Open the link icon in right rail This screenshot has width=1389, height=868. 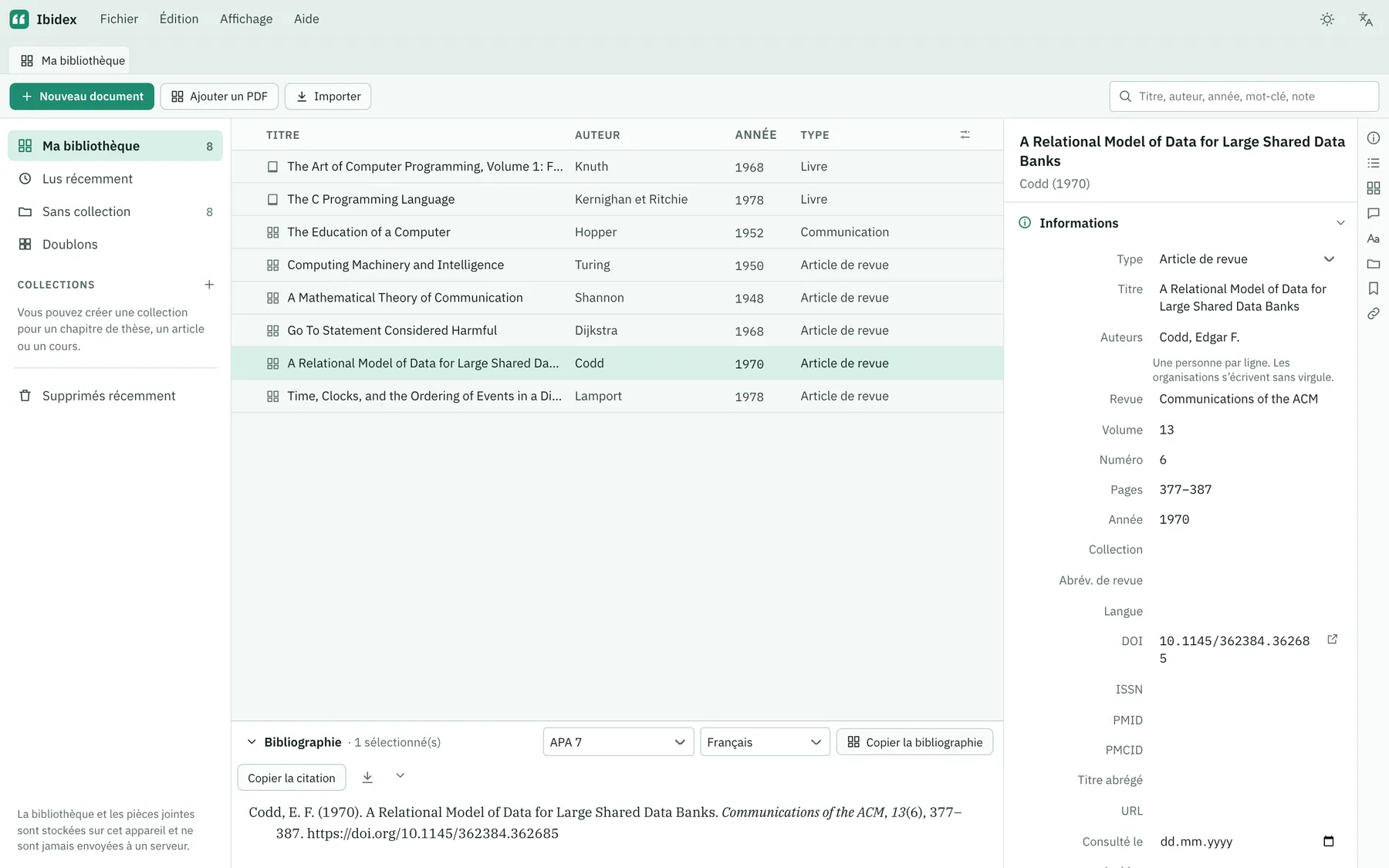click(x=1374, y=313)
